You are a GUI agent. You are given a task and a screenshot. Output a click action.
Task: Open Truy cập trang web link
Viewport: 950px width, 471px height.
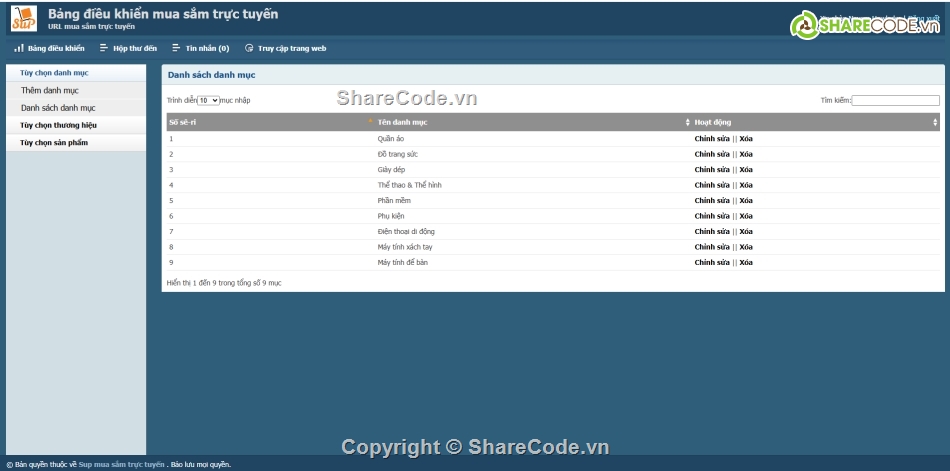click(292, 48)
